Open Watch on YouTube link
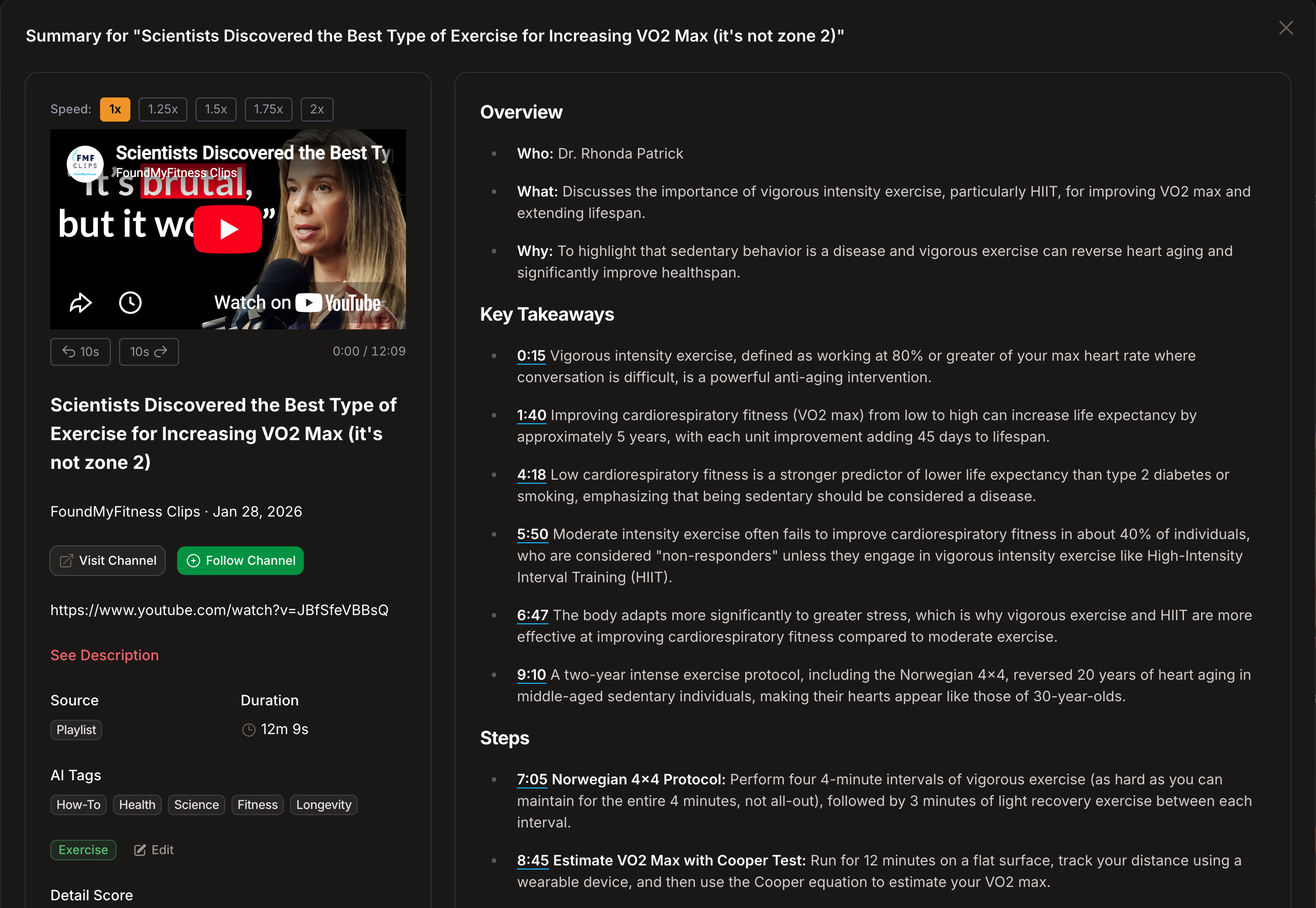1316x908 pixels. point(297,303)
